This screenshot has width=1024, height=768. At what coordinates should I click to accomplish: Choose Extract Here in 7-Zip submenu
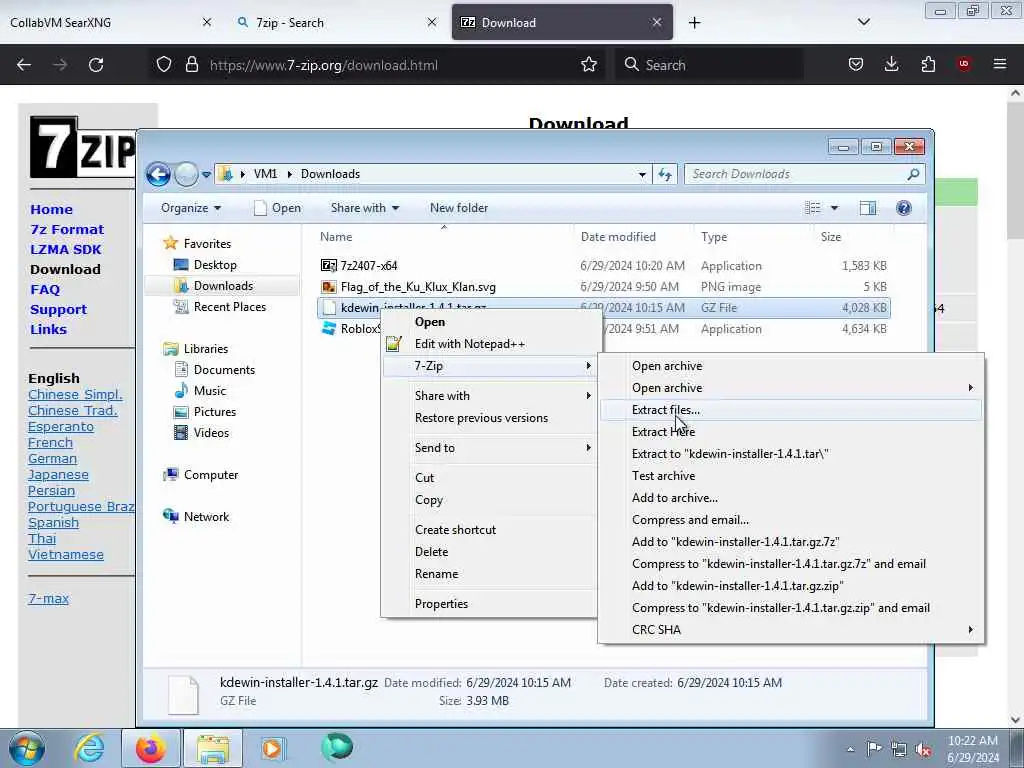[790, 432]
